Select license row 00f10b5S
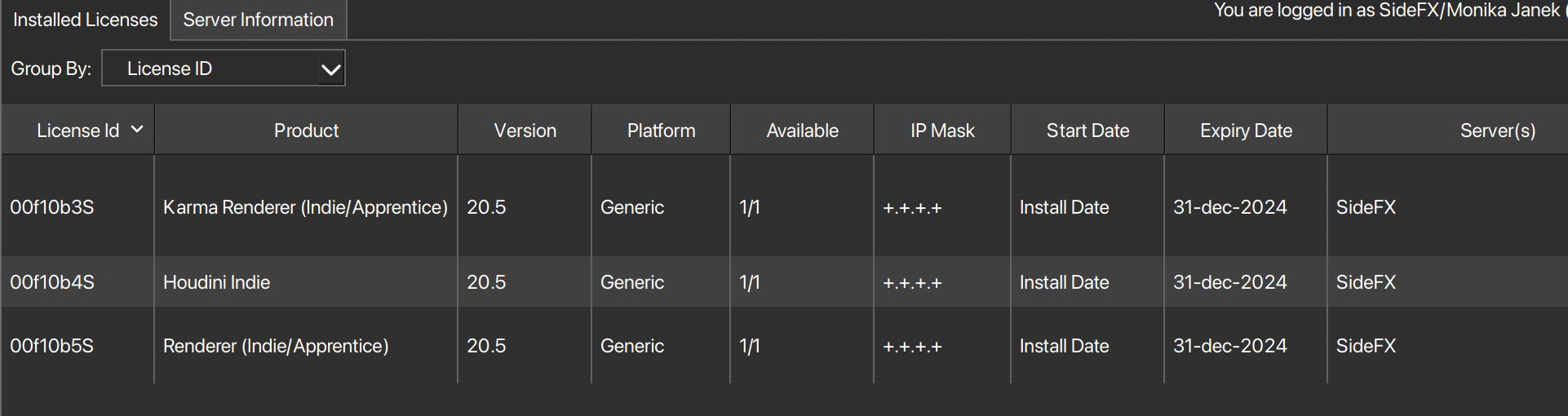The width and height of the screenshot is (1568, 416). click(x=52, y=346)
